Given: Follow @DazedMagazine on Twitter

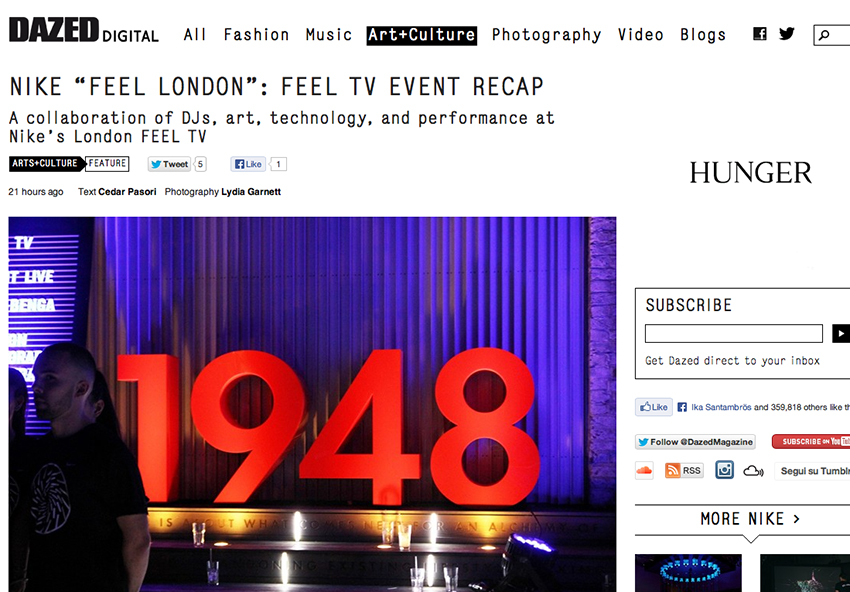Looking at the screenshot, I should 696,442.
